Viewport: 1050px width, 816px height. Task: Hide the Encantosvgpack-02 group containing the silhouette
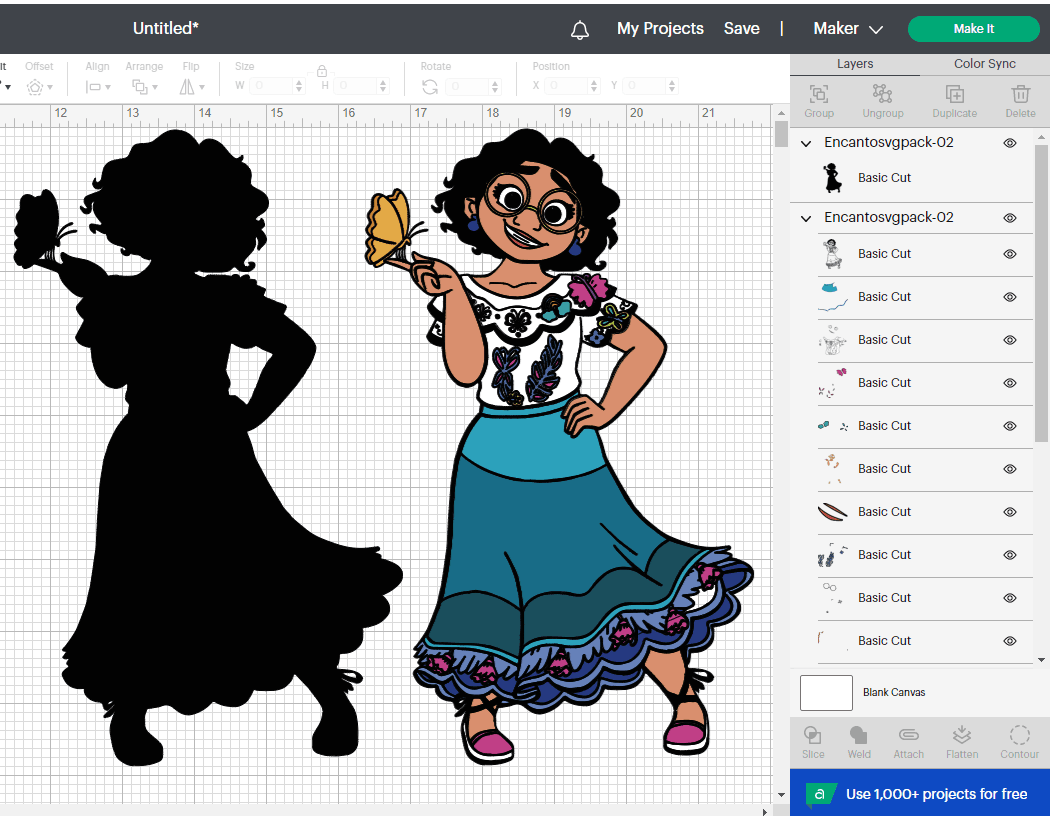pyautogui.click(x=1010, y=143)
